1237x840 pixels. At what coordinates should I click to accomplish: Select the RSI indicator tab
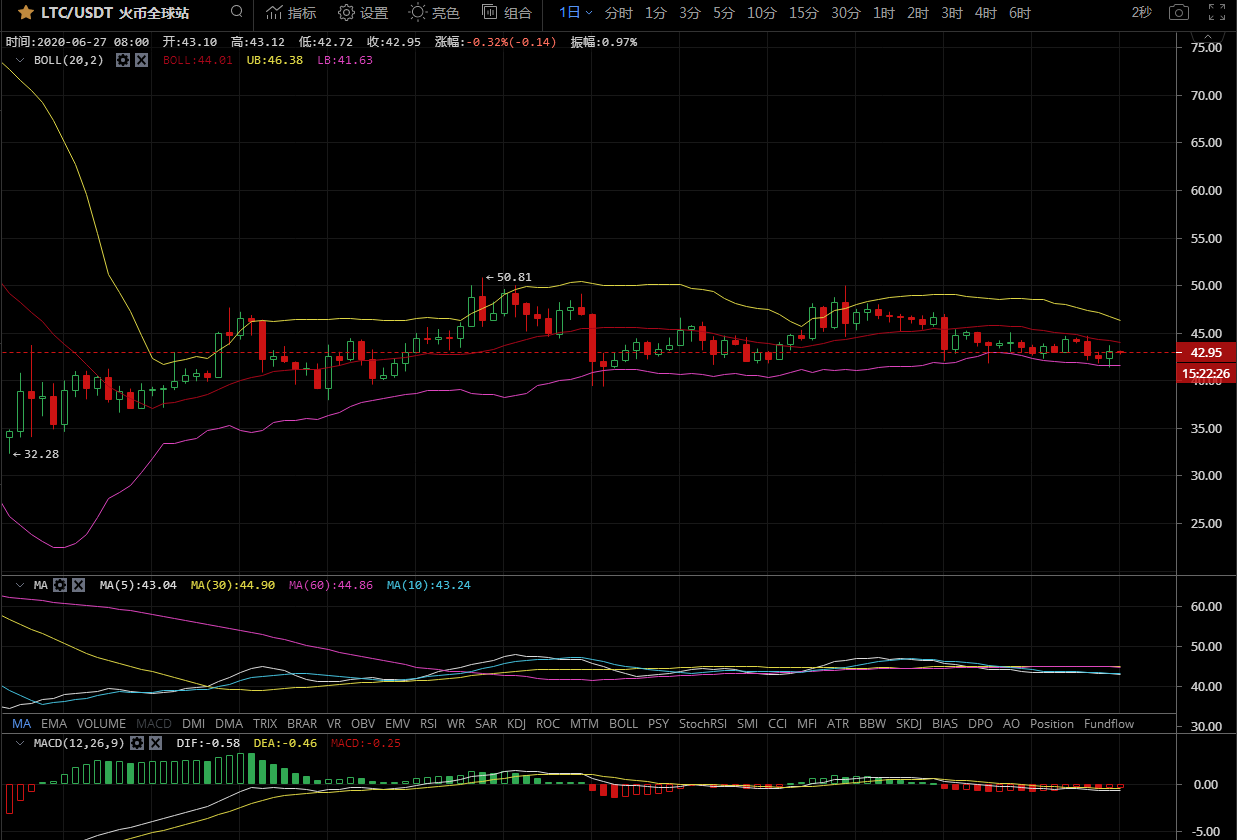click(428, 724)
